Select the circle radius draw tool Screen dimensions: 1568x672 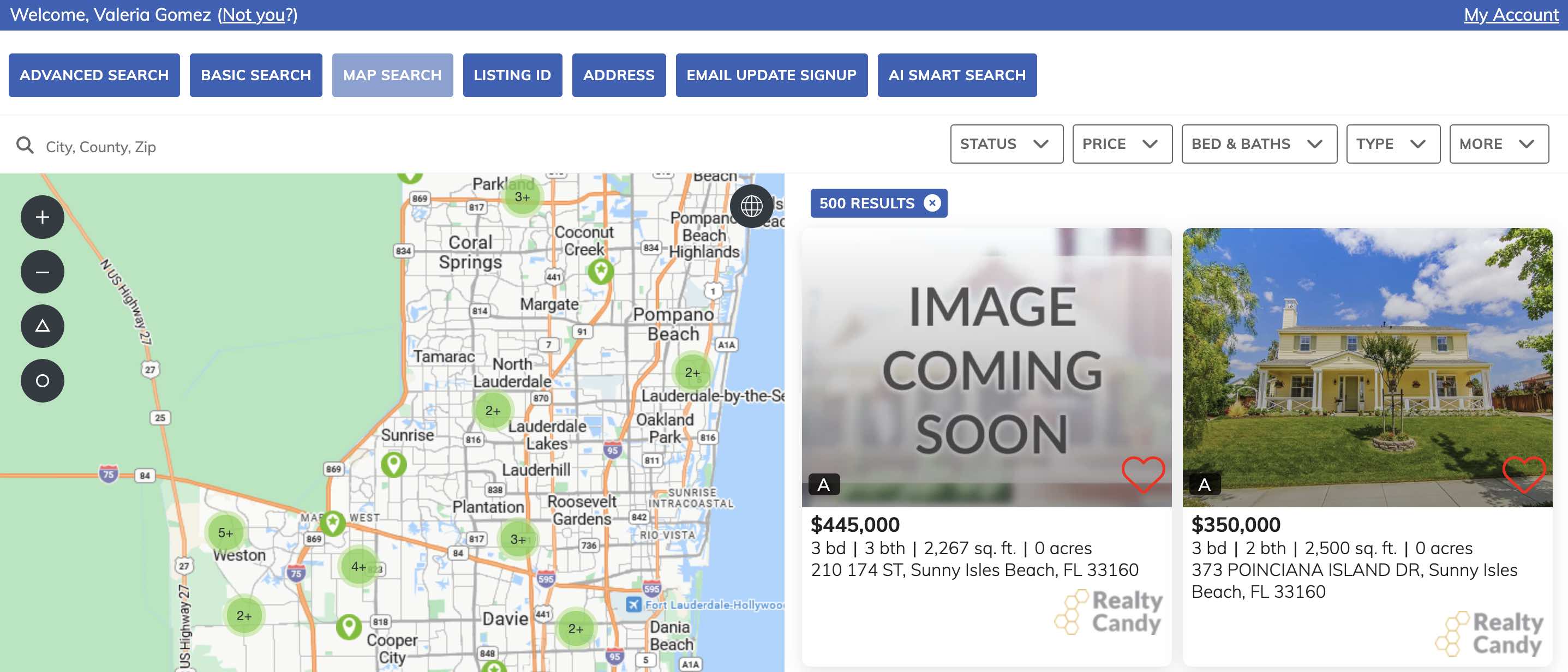(x=42, y=380)
